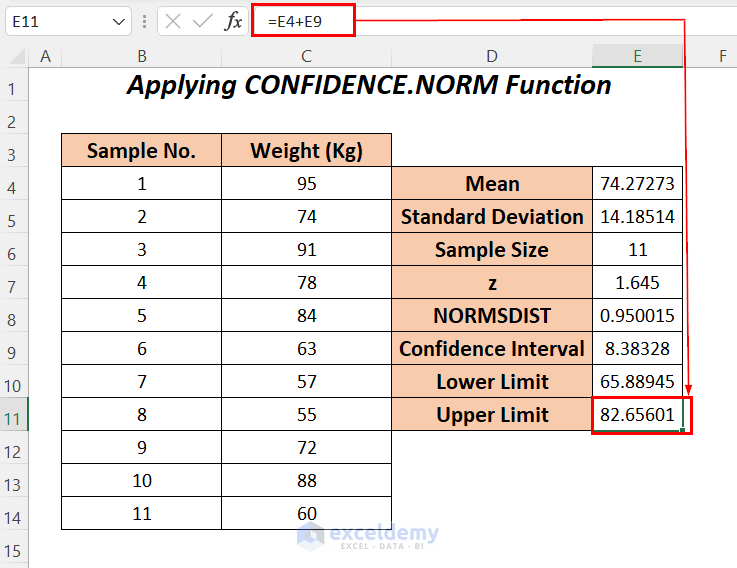The width and height of the screenshot is (737, 568).
Task: Click the Cancel (X) formula bar icon
Action: coord(173,21)
